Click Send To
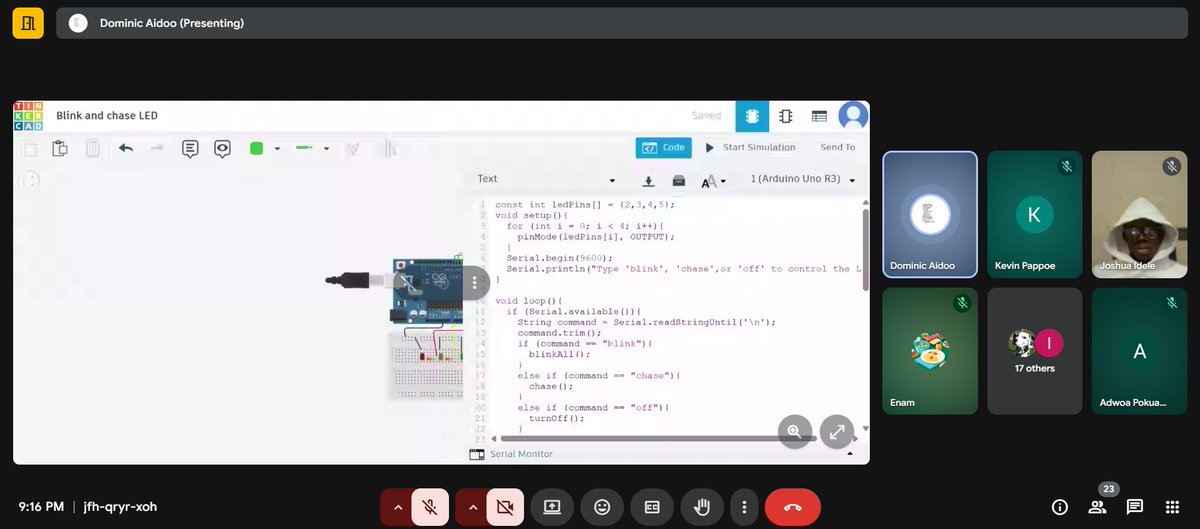This screenshot has height=529, width=1200. coord(838,148)
